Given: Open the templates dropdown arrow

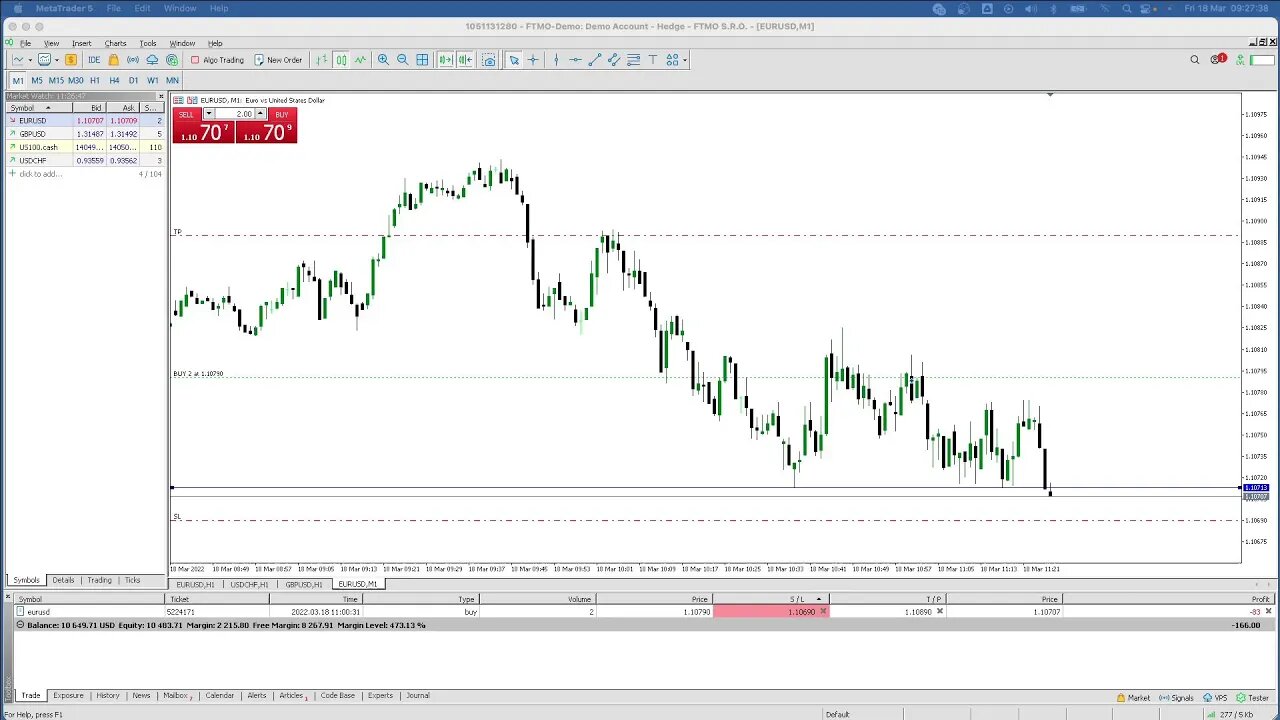Looking at the screenshot, I should [x=57, y=60].
